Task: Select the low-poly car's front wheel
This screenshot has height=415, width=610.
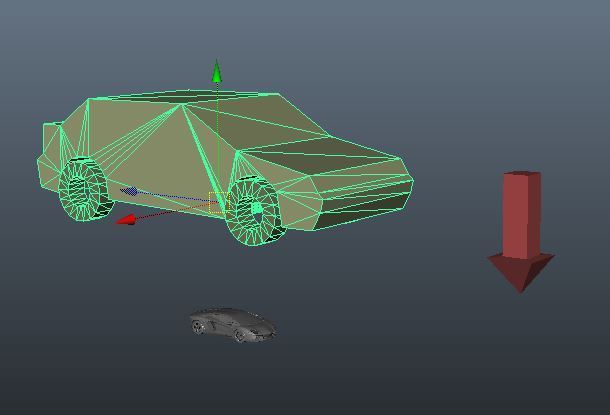Action: point(255,211)
